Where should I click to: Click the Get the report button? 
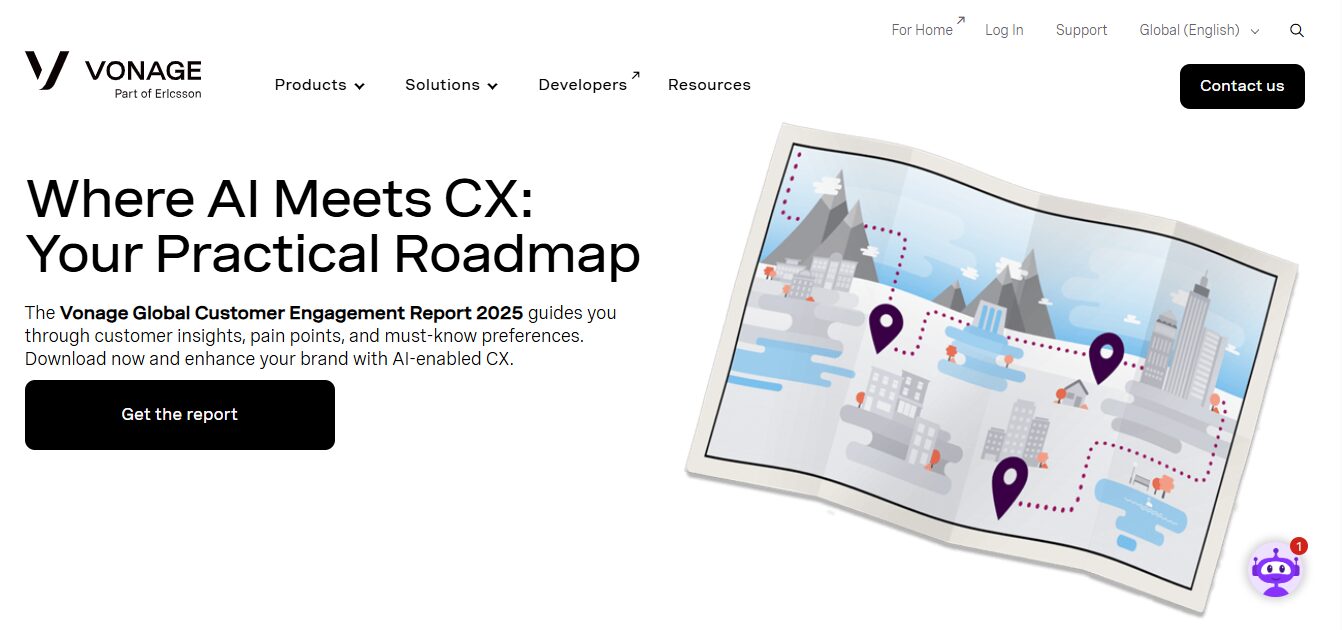pyautogui.click(x=180, y=415)
